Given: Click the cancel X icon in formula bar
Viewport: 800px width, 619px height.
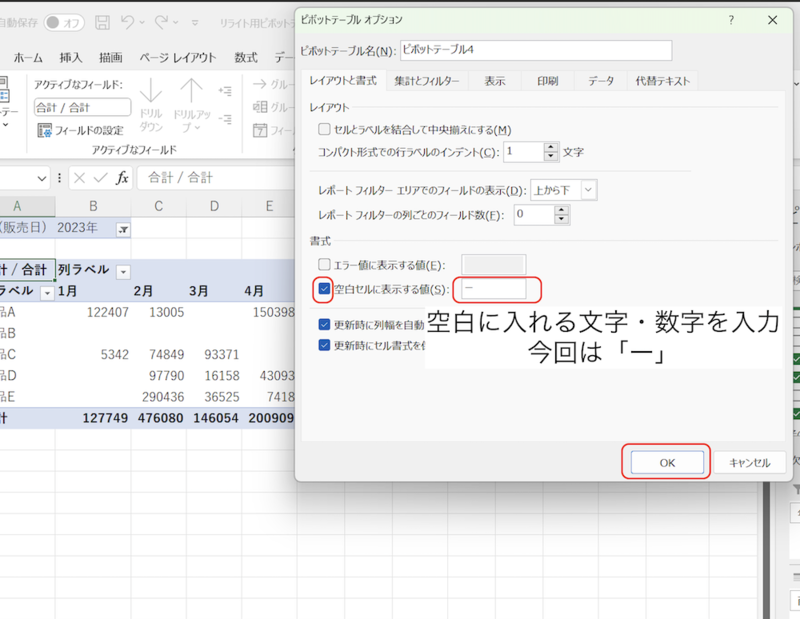Looking at the screenshot, I should [x=79, y=177].
